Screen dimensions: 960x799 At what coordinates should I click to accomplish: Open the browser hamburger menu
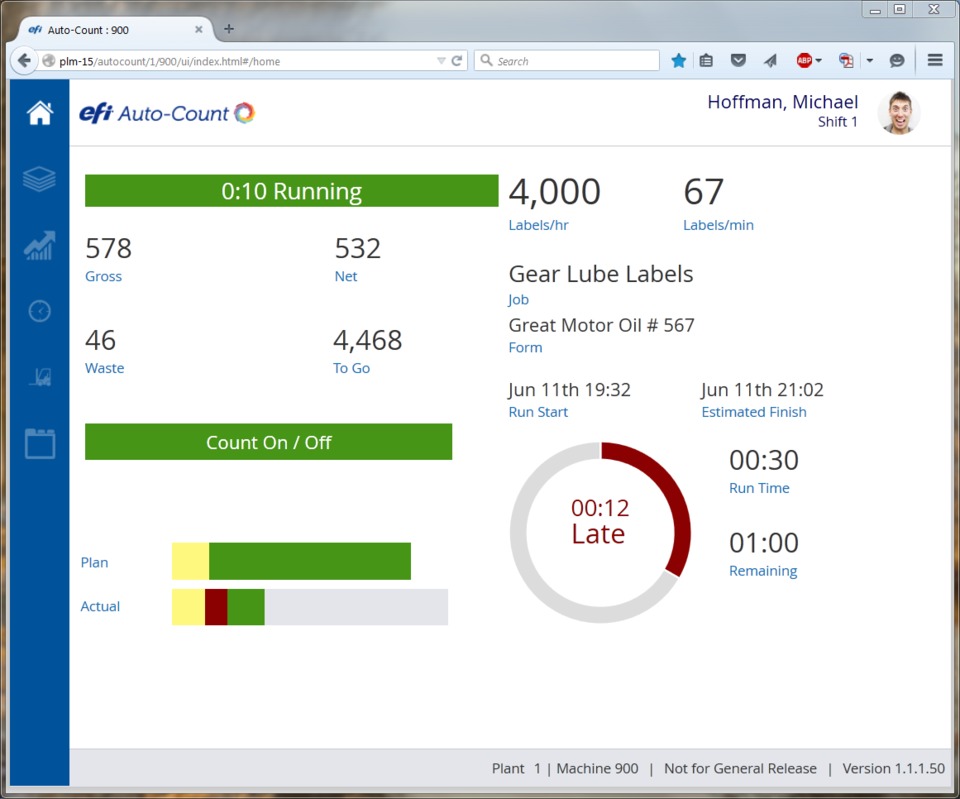(935, 60)
